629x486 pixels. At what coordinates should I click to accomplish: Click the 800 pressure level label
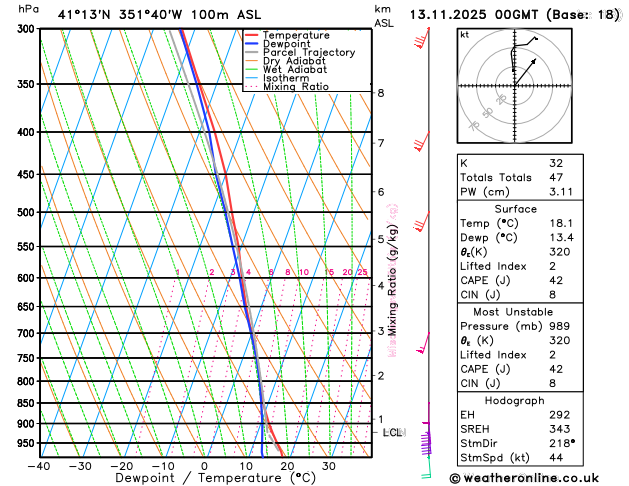coord(28,381)
